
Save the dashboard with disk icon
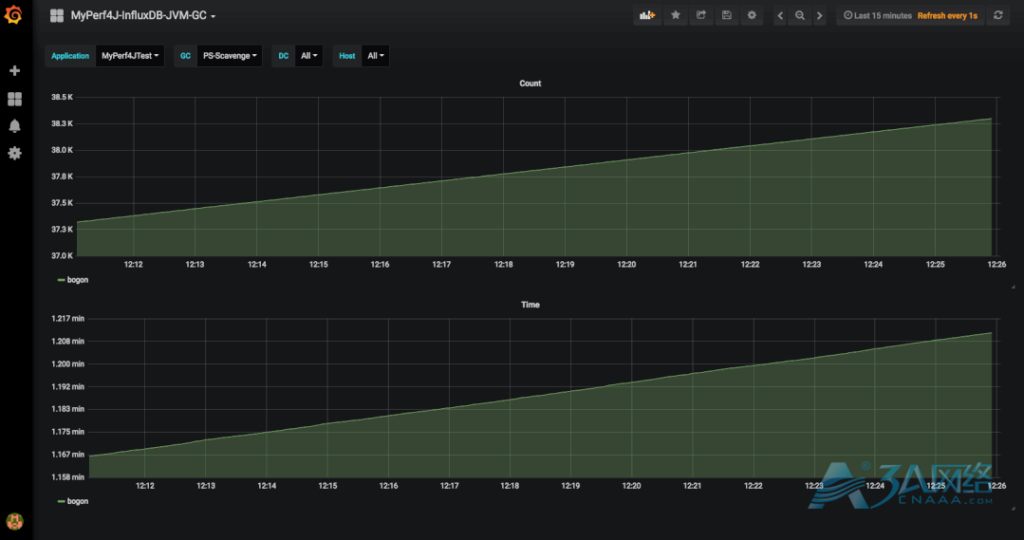[x=726, y=15]
